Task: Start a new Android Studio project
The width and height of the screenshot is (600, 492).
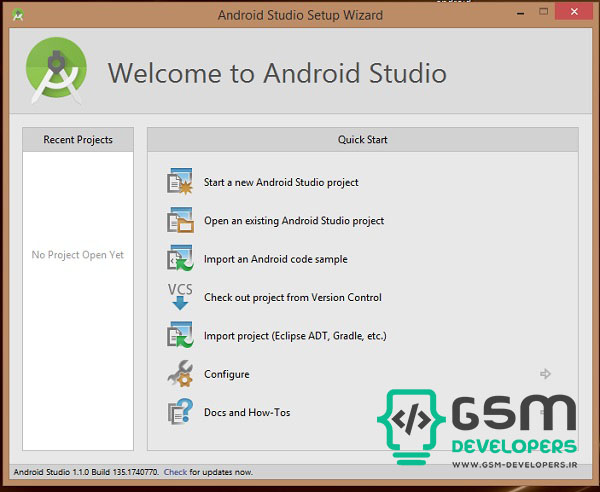Action: click(x=281, y=182)
